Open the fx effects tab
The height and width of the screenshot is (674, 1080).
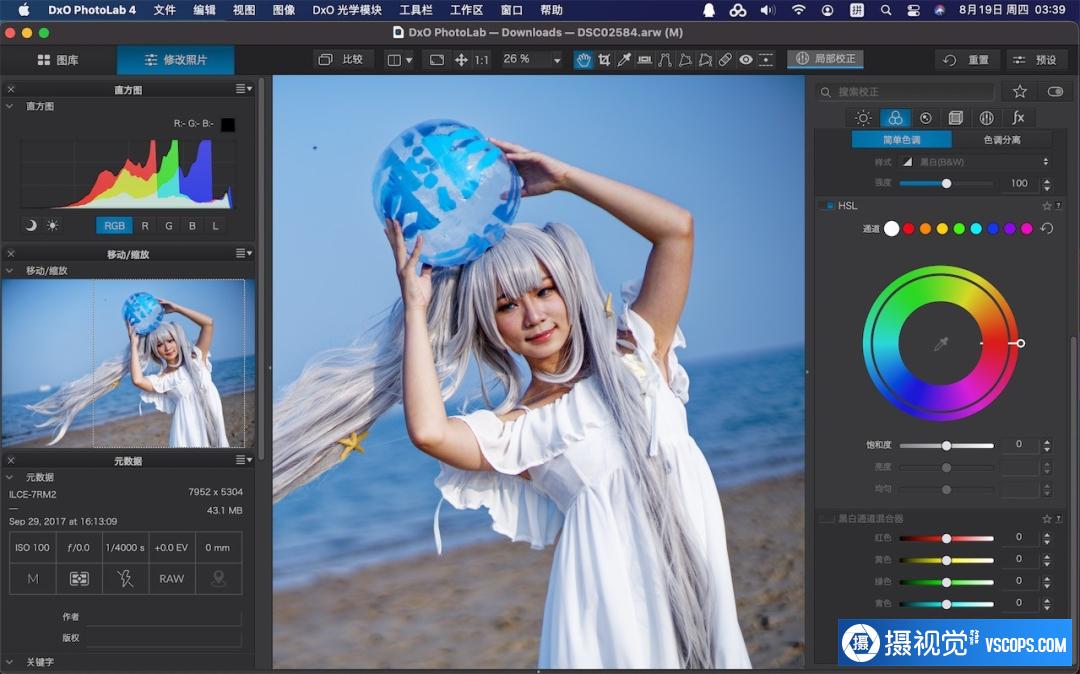click(1018, 118)
